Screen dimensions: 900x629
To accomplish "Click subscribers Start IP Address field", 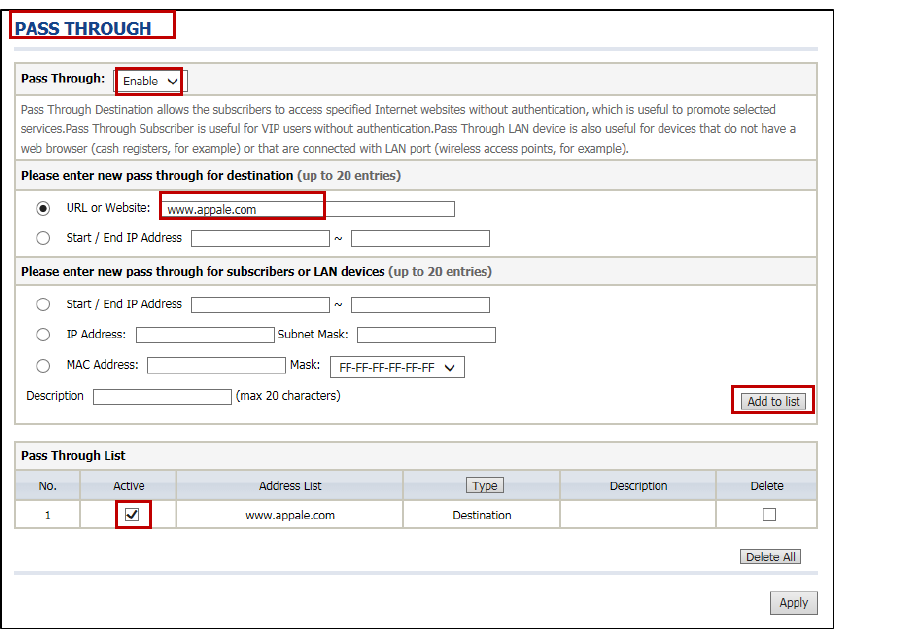I will point(261,305).
